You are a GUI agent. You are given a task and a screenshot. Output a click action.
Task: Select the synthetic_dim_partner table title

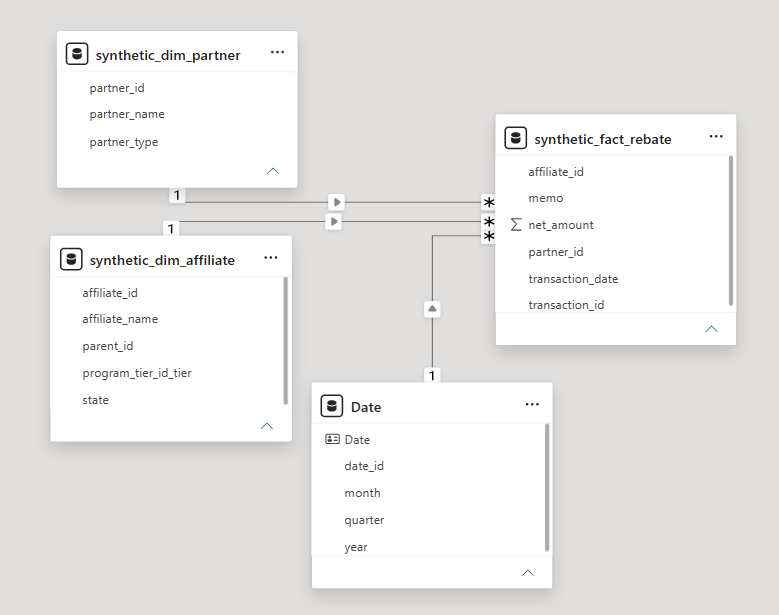[x=168, y=55]
